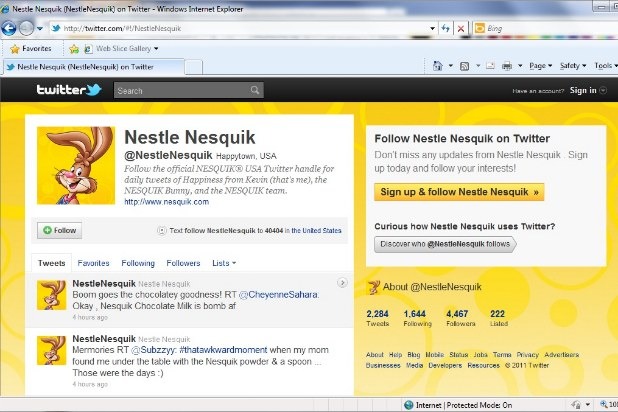Click the arrow icon on first tweet

(x=342, y=283)
